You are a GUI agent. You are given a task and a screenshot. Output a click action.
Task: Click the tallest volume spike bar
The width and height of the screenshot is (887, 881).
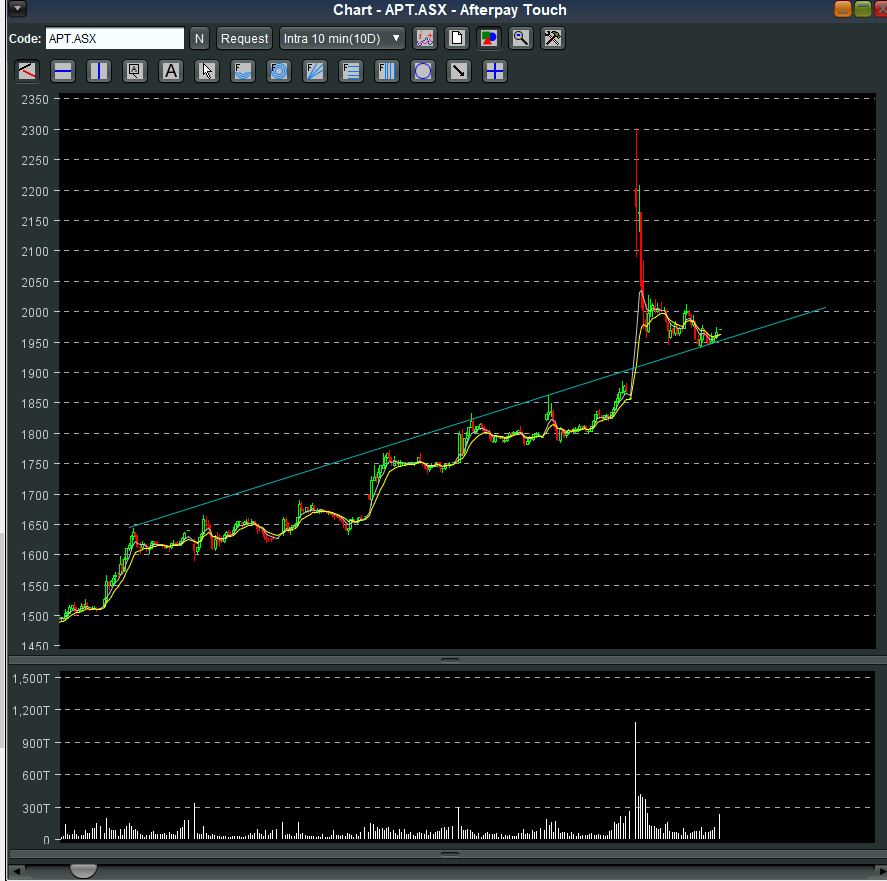635,780
